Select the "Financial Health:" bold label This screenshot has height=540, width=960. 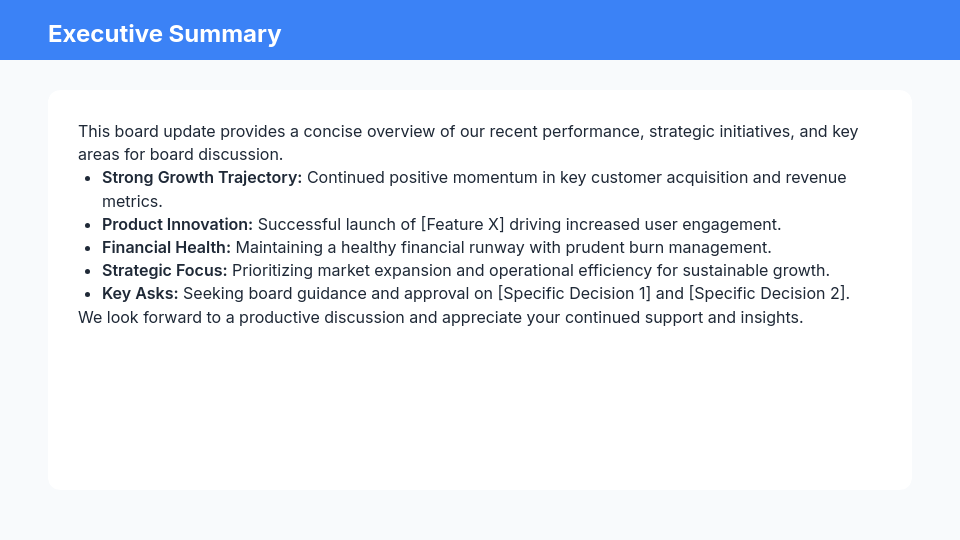point(166,247)
